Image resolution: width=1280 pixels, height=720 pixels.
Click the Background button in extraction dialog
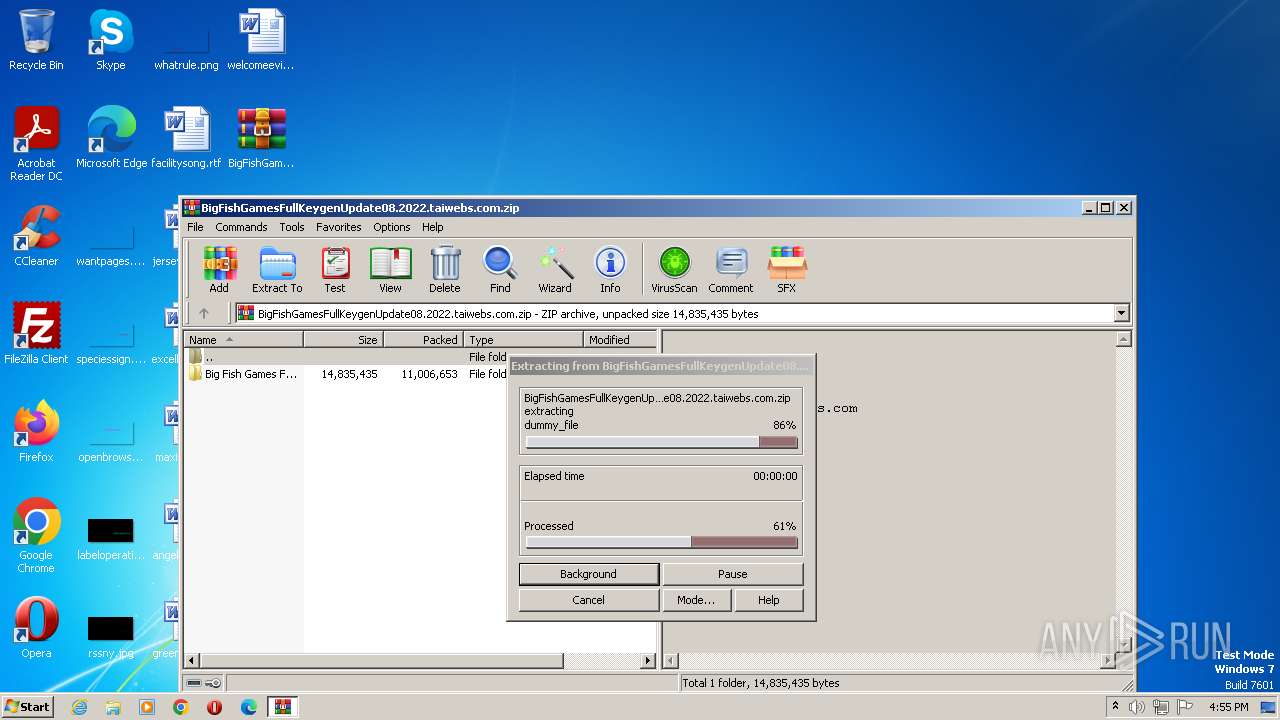[588, 574]
